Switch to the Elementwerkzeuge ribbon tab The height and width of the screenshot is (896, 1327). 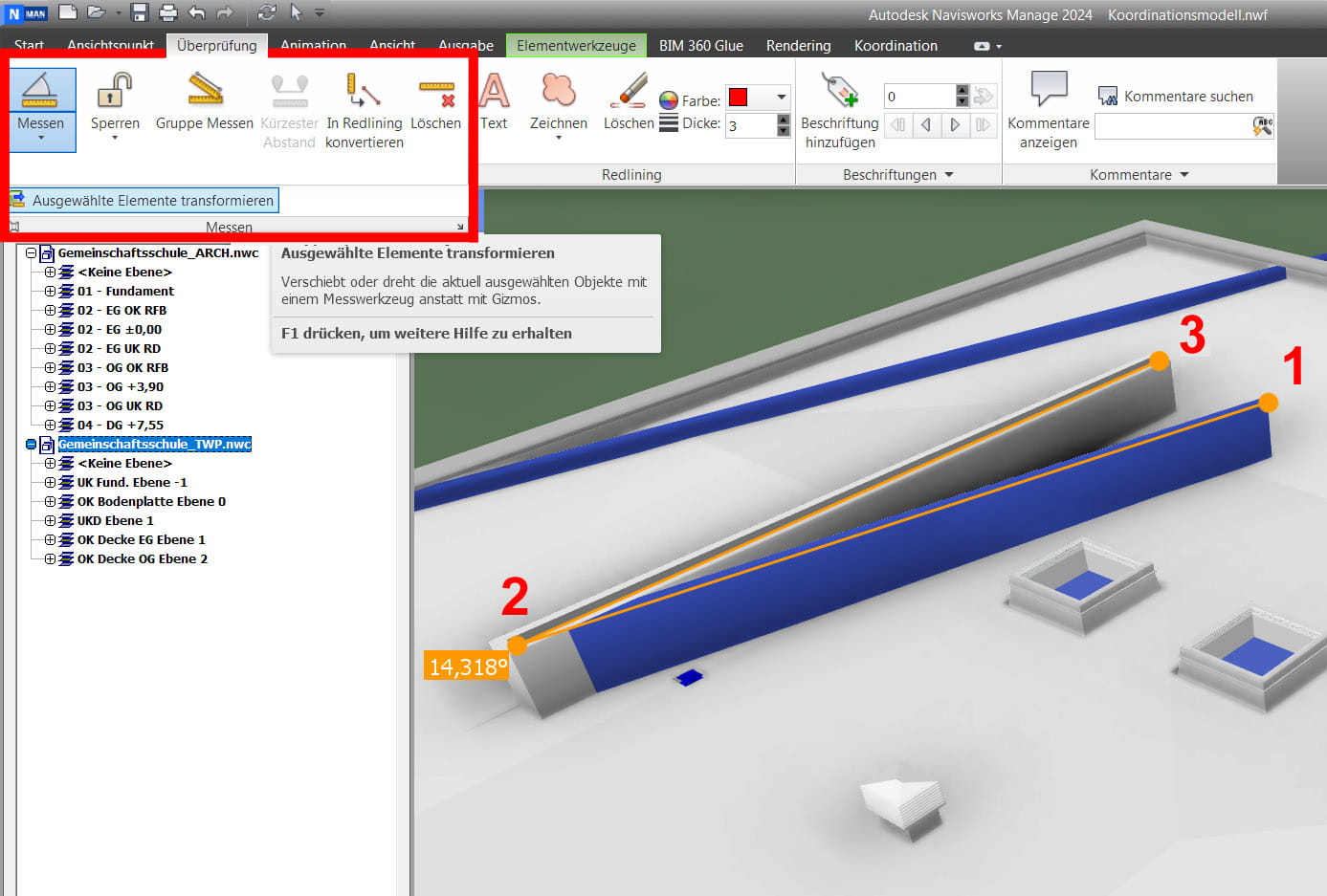[577, 45]
